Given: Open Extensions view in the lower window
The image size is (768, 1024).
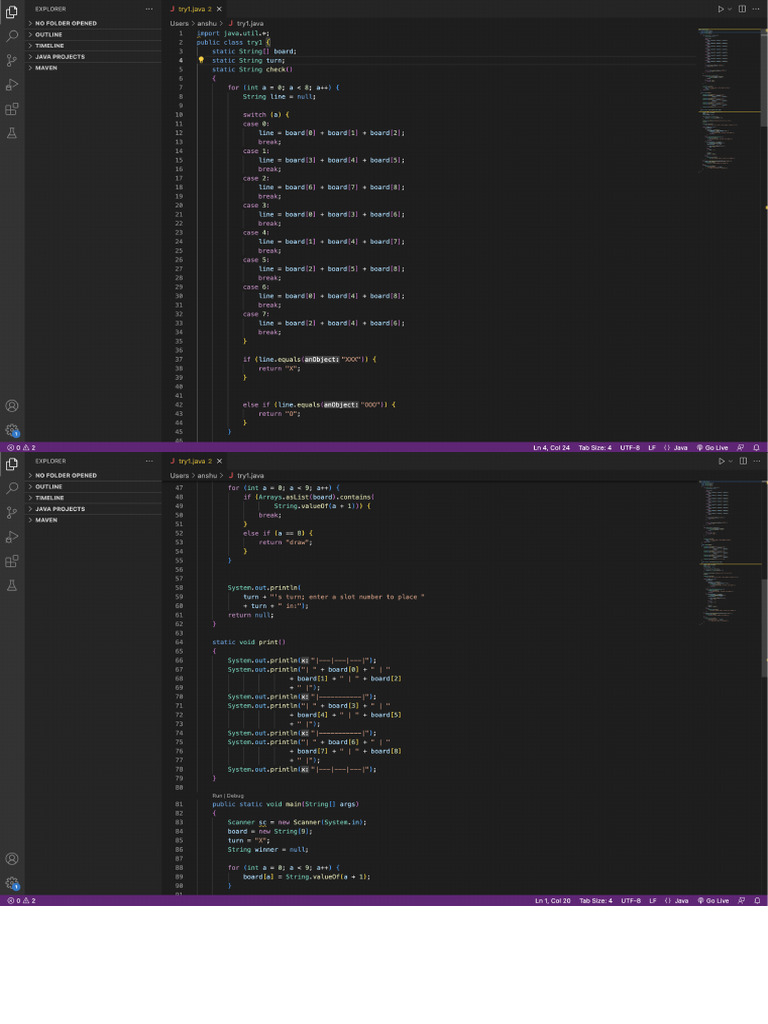Looking at the screenshot, I should 12,562.
